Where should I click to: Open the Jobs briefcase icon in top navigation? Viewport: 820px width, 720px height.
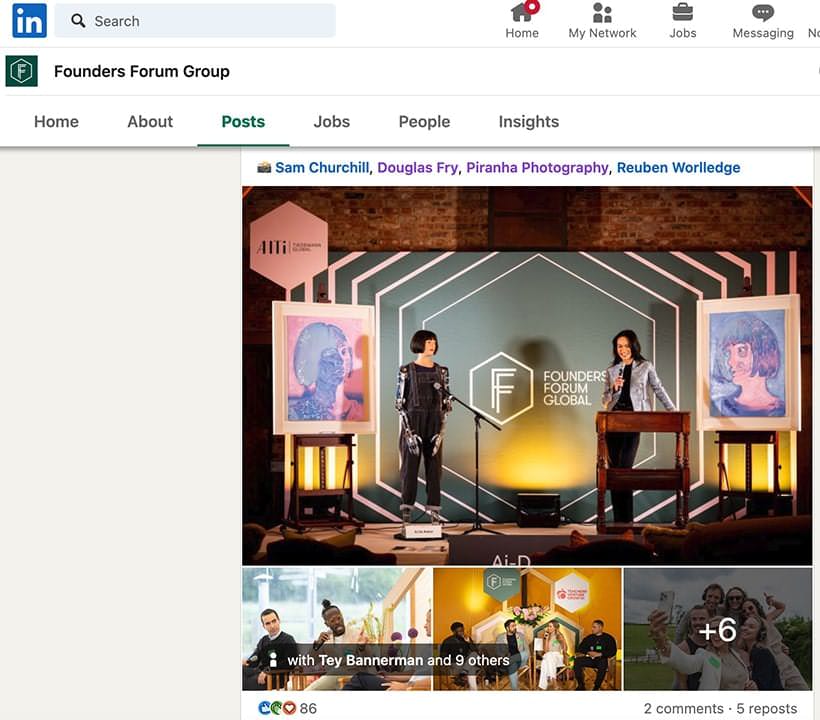tap(682, 16)
